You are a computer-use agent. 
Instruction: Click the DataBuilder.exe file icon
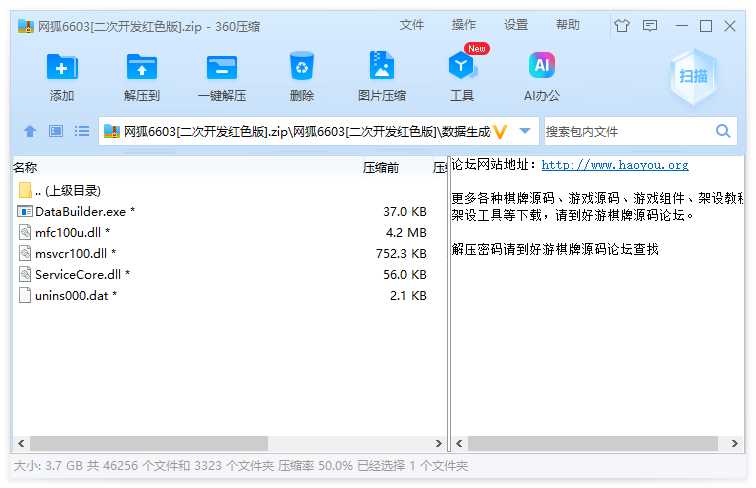coord(25,211)
